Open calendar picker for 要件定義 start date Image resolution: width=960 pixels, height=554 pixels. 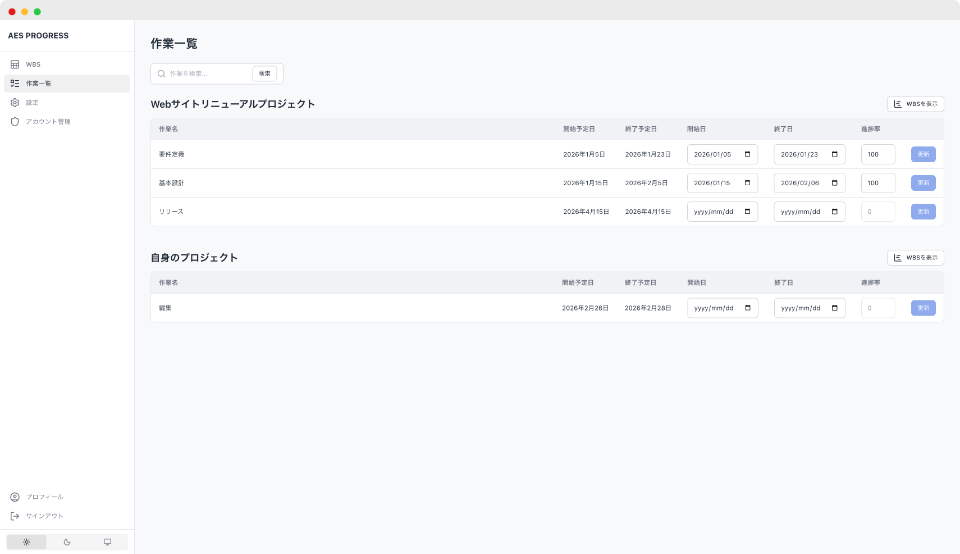747,155
